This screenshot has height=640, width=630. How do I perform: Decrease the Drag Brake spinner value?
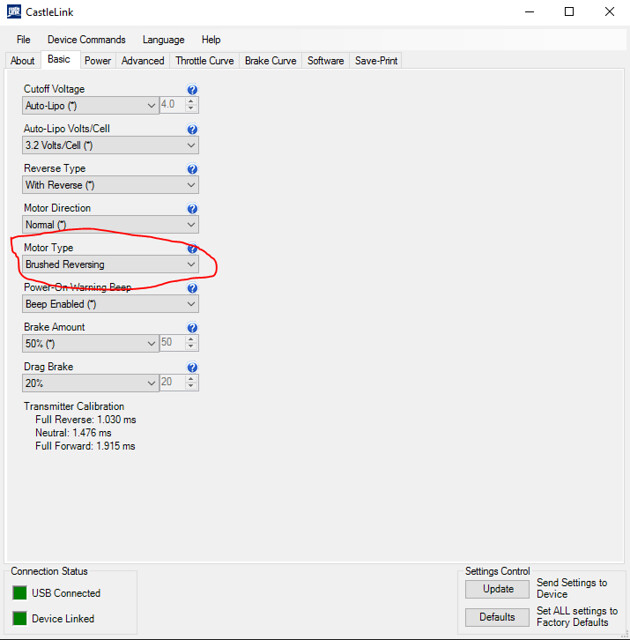click(x=191, y=386)
